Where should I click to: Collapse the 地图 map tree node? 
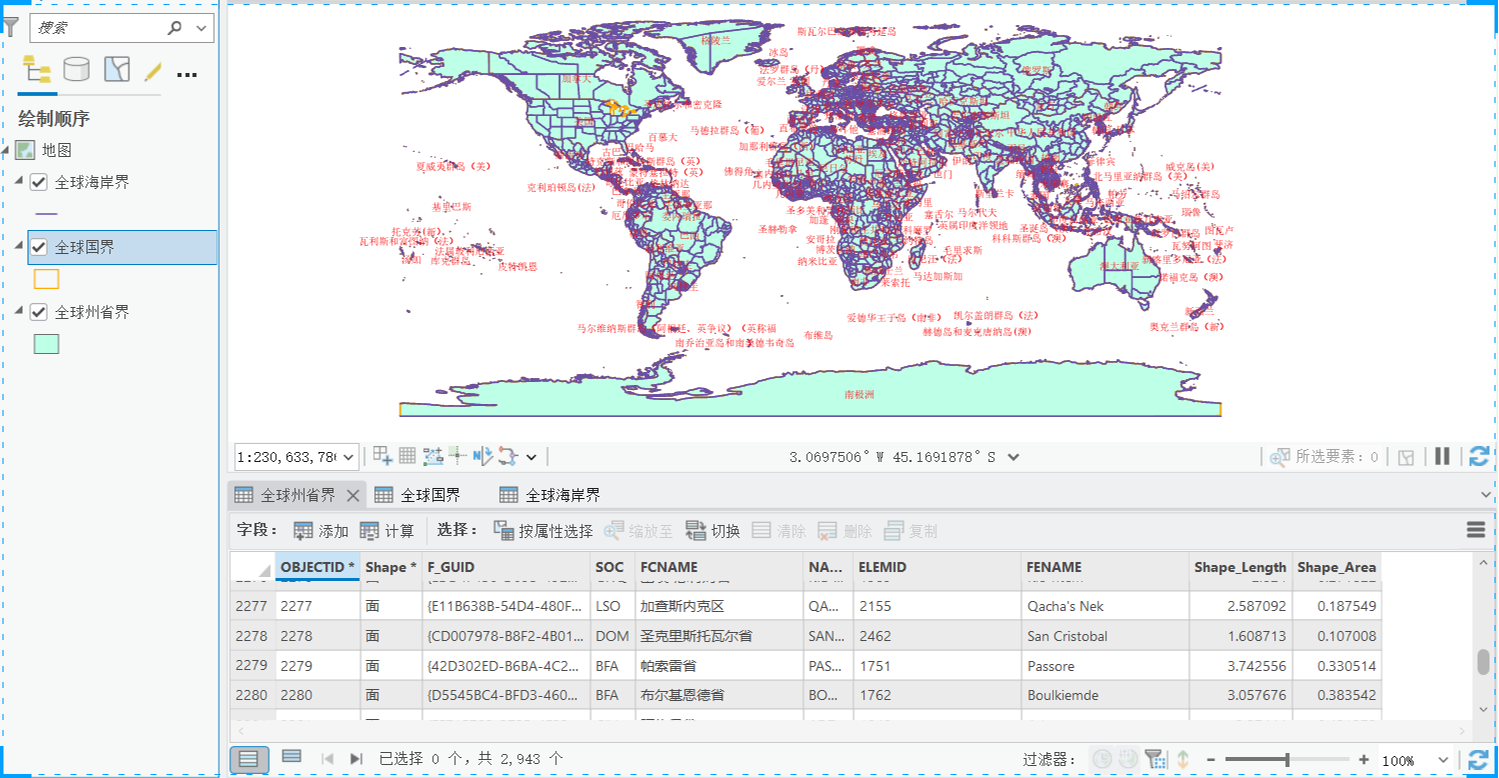click(7, 150)
